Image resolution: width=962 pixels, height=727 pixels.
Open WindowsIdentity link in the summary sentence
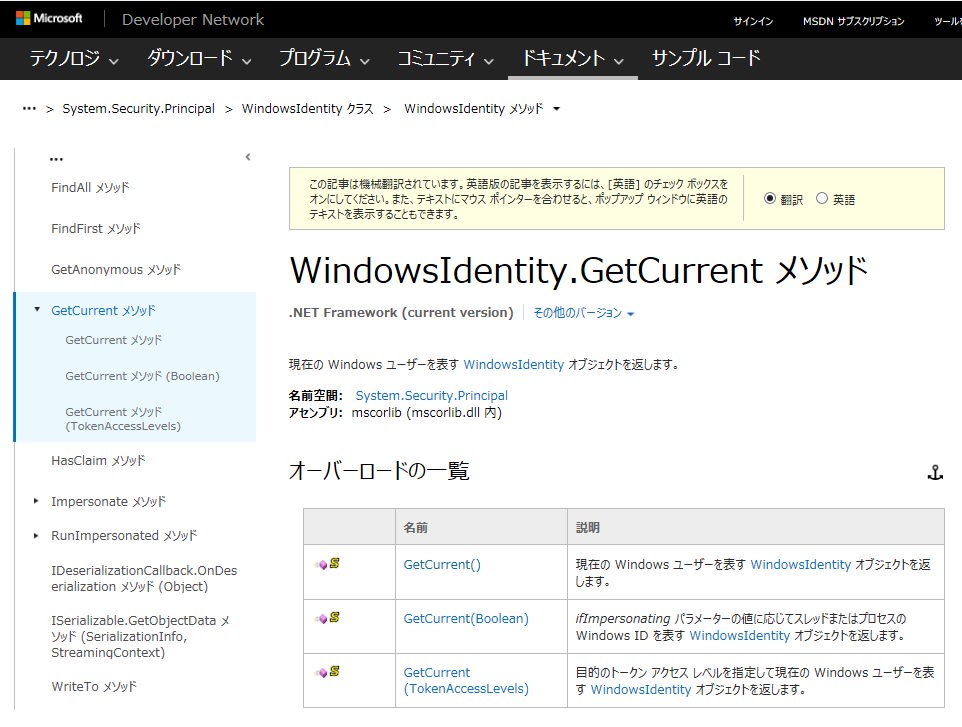click(x=514, y=364)
